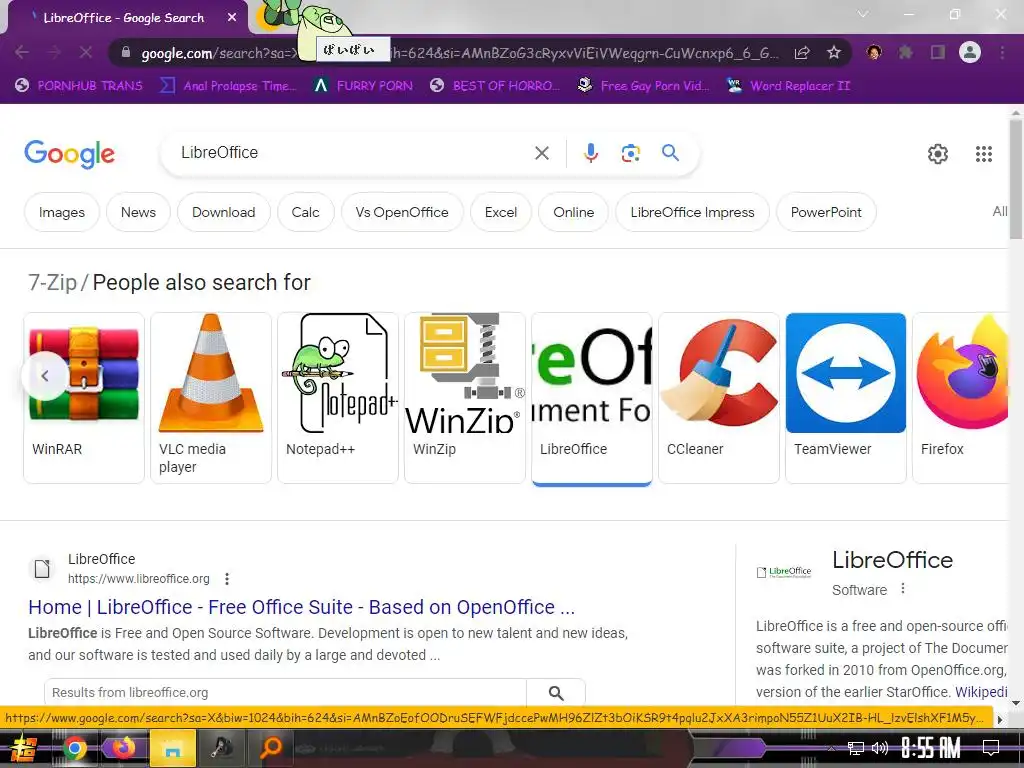The height and width of the screenshot is (768, 1024).
Task: Open the Chrome three-dot menu
Action: pos(1002,52)
